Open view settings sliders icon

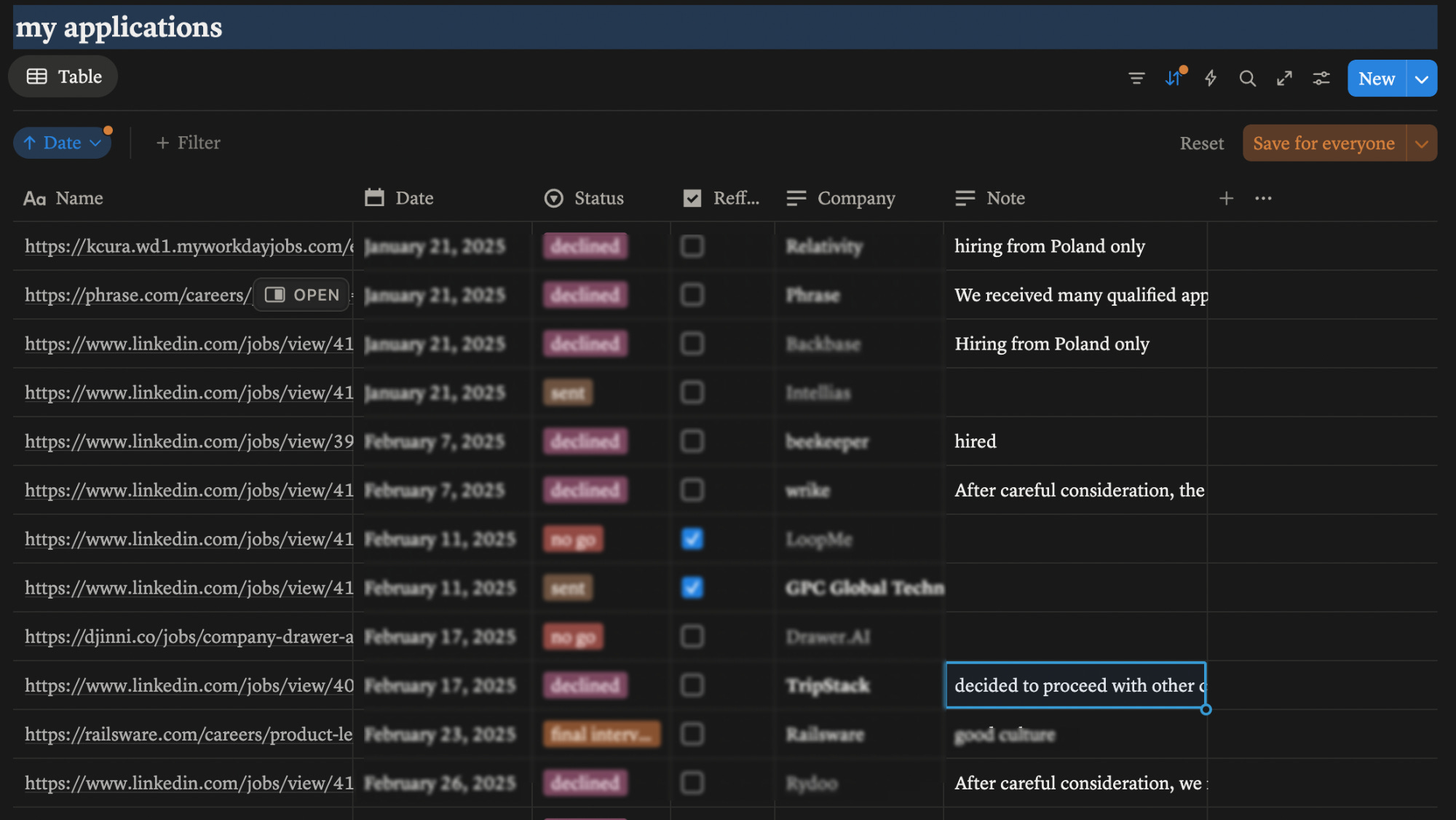click(1321, 78)
